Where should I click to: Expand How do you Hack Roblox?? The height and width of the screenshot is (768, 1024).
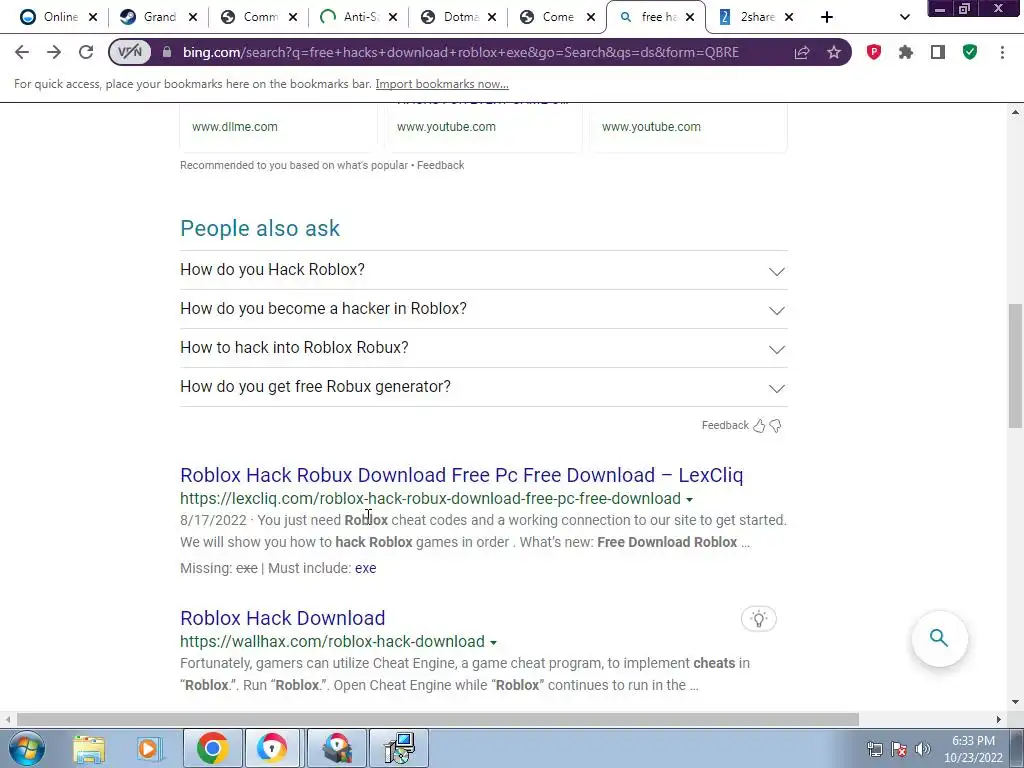483,270
